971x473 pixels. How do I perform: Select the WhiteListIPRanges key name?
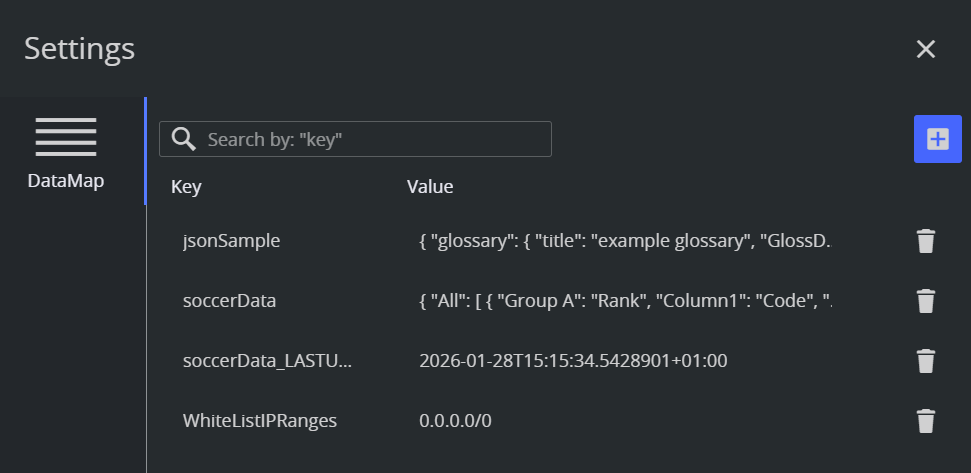[x=259, y=421]
